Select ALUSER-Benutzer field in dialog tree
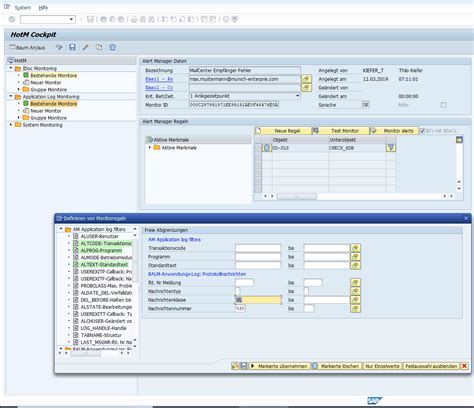The width and height of the screenshot is (474, 408). 99,236
